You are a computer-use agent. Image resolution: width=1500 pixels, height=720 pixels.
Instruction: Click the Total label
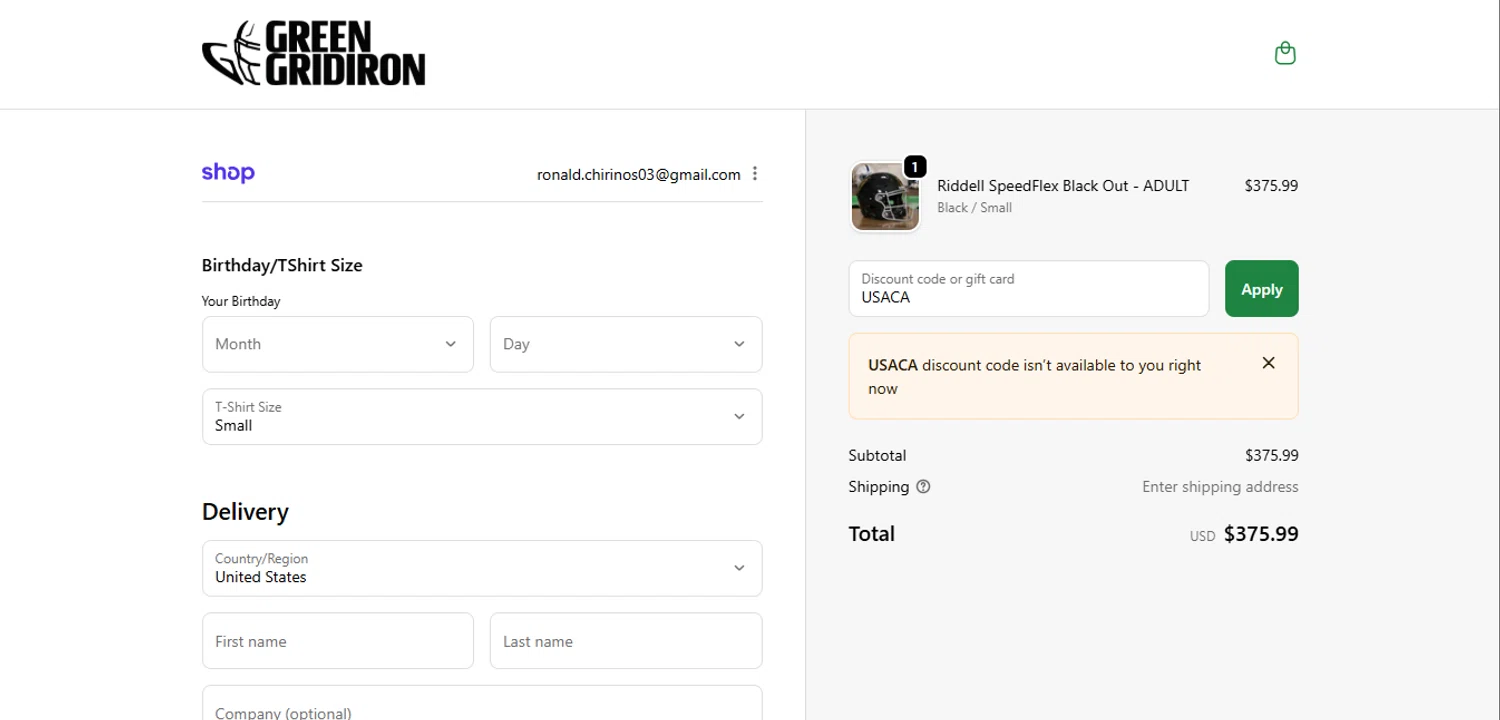871,534
